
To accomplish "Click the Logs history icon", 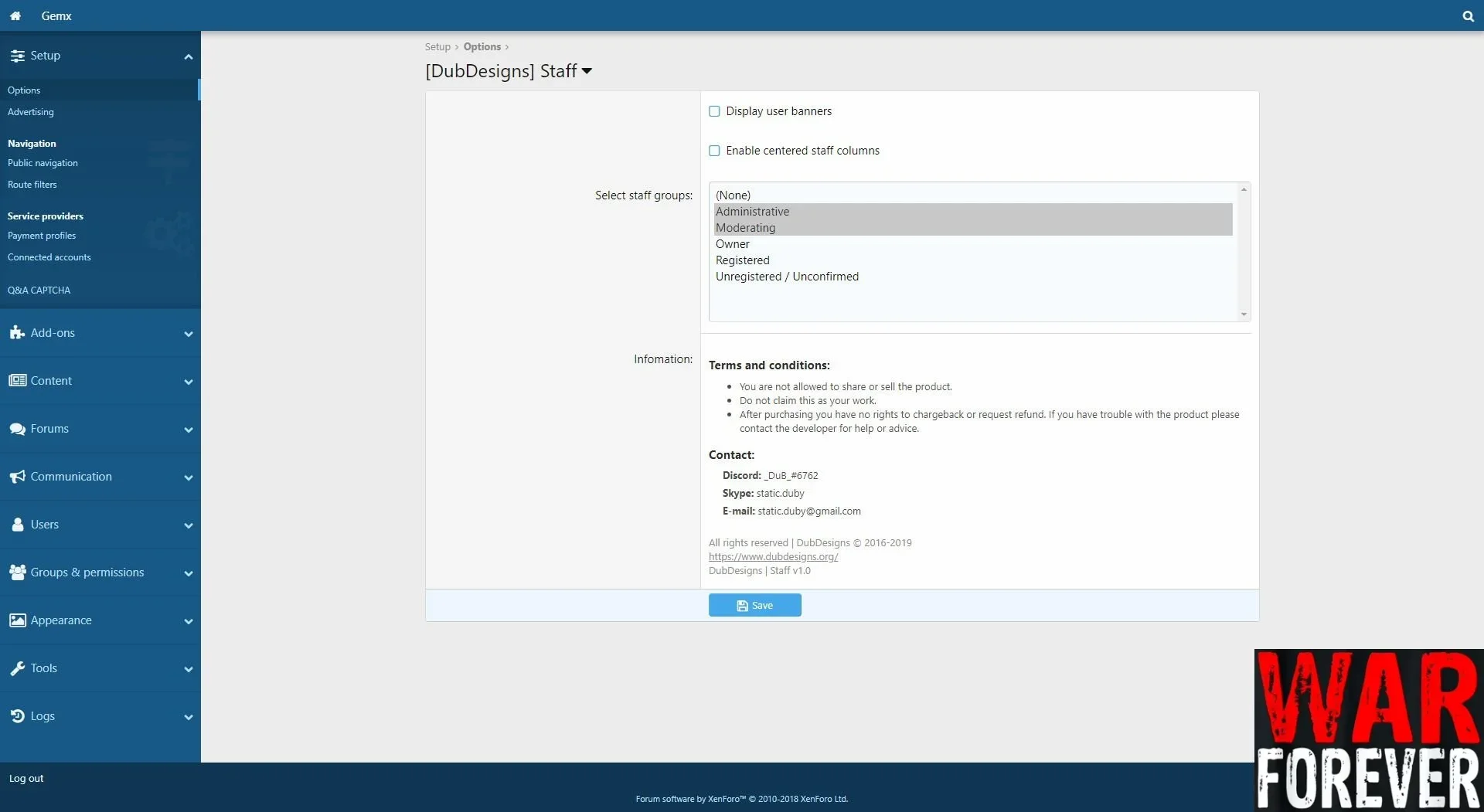I will pos(17,716).
